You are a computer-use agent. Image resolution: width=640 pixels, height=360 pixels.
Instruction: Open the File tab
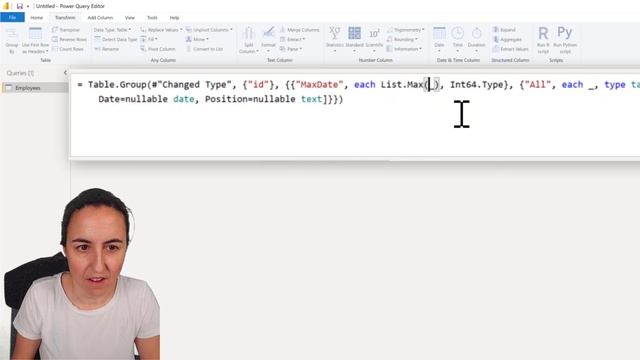coord(12,18)
